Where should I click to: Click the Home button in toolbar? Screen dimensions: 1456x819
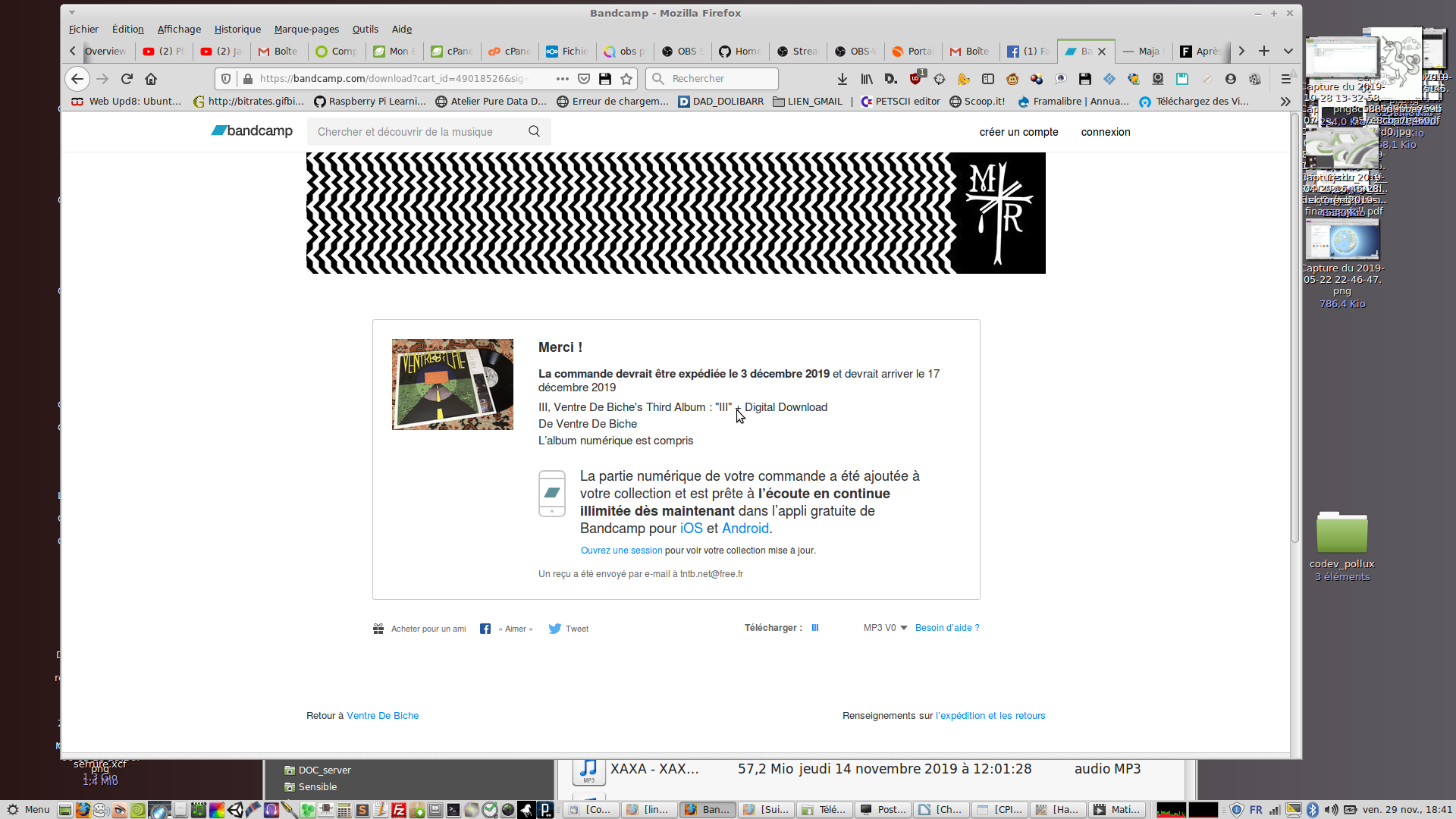click(x=151, y=79)
